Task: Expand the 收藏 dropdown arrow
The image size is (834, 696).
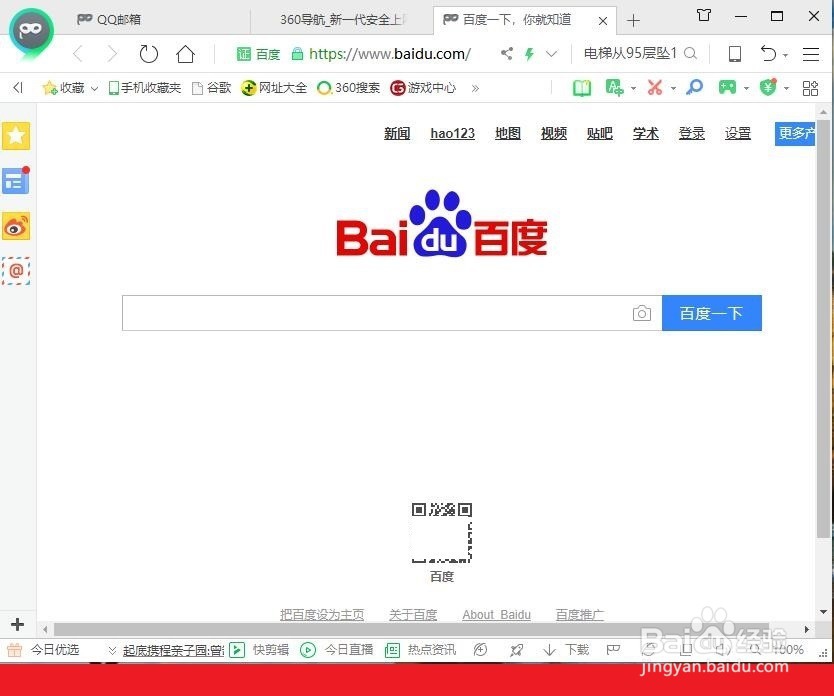Action: click(x=94, y=88)
